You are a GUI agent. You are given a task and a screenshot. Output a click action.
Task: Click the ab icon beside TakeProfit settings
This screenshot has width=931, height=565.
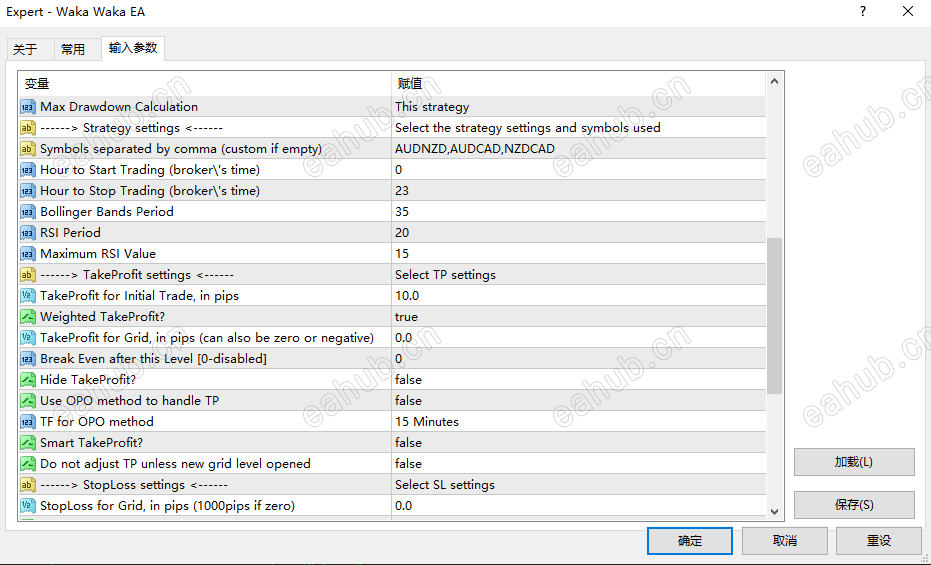coord(27,275)
